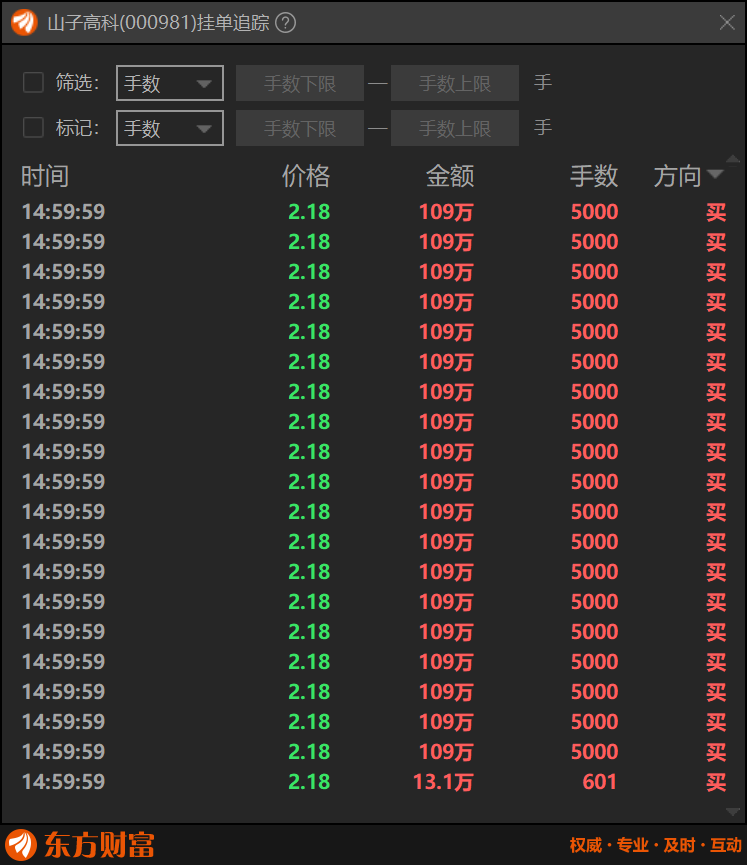
Task: Click the orange app logo in title bar
Action: coord(24,23)
